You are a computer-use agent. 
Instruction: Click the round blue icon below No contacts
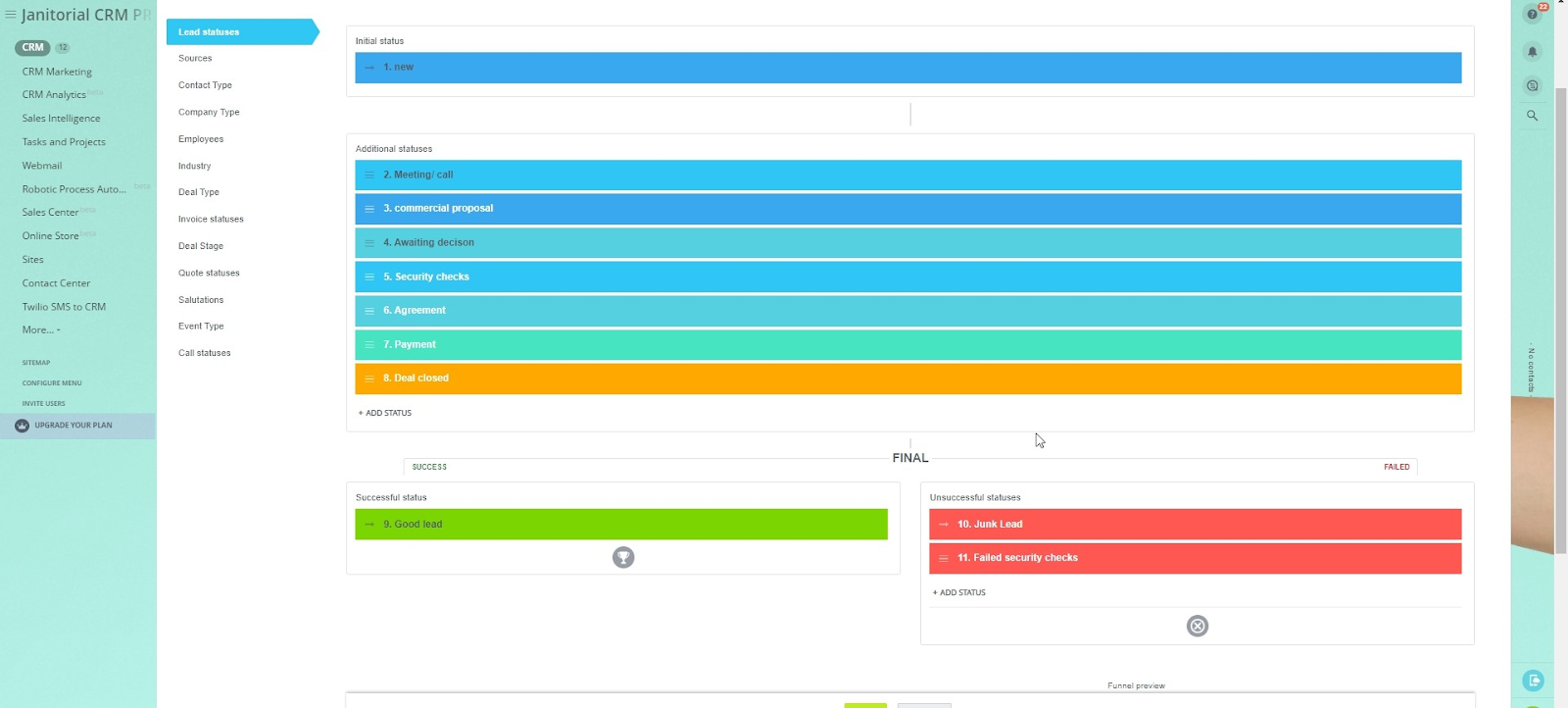coord(1534,681)
